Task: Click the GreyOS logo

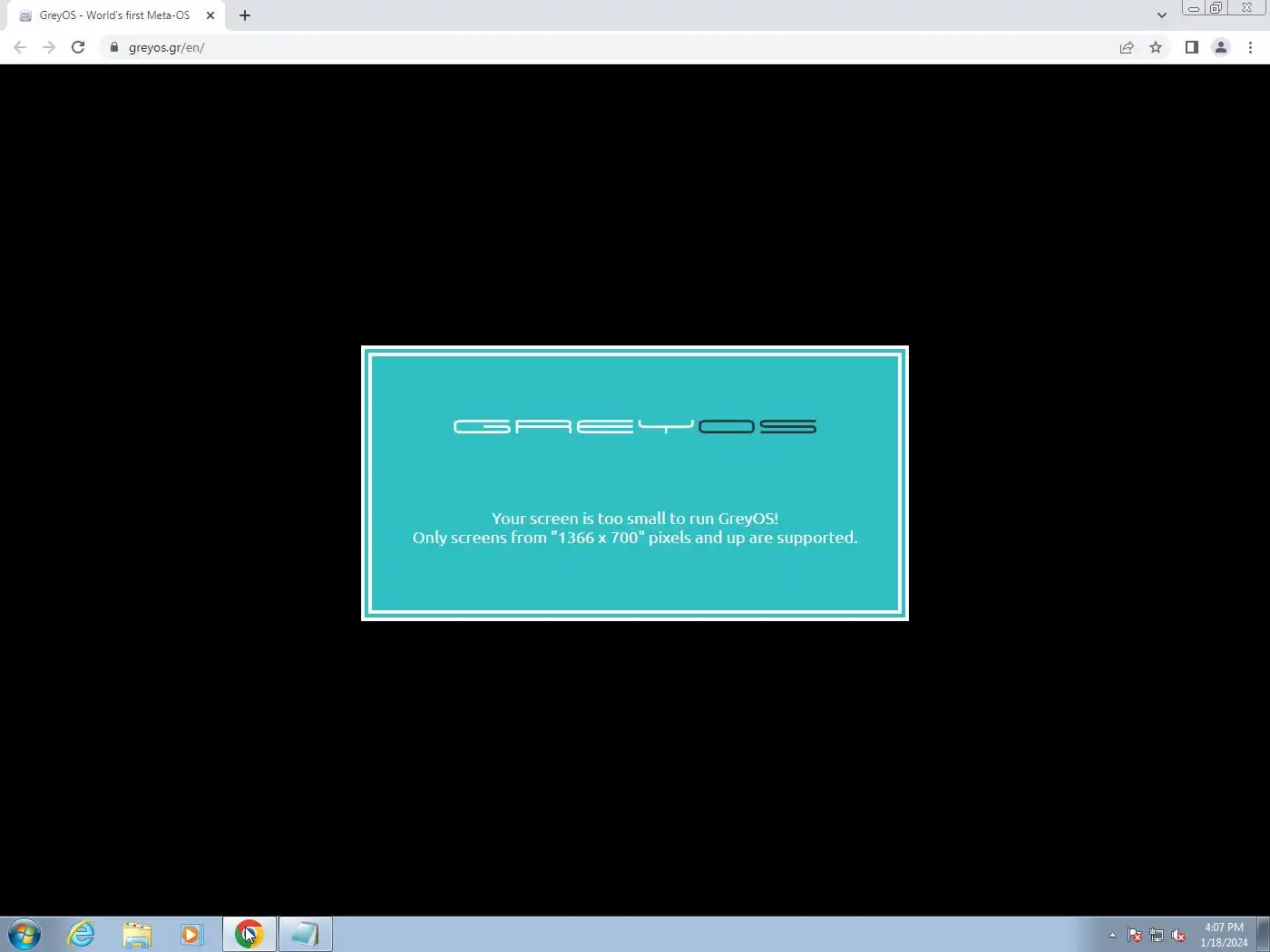Action: coord(635,426)
